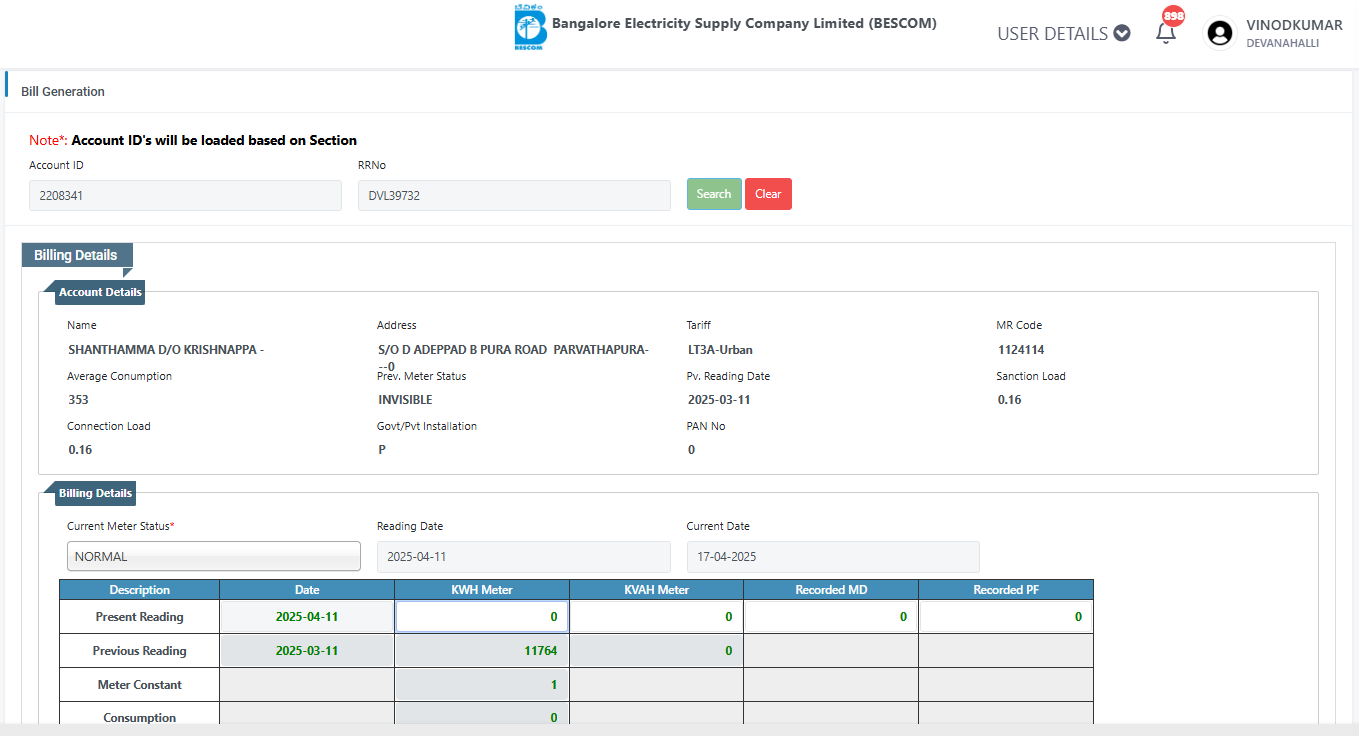
Task: Click the Connection Load value 0.16
Action: tap(80, 450)
